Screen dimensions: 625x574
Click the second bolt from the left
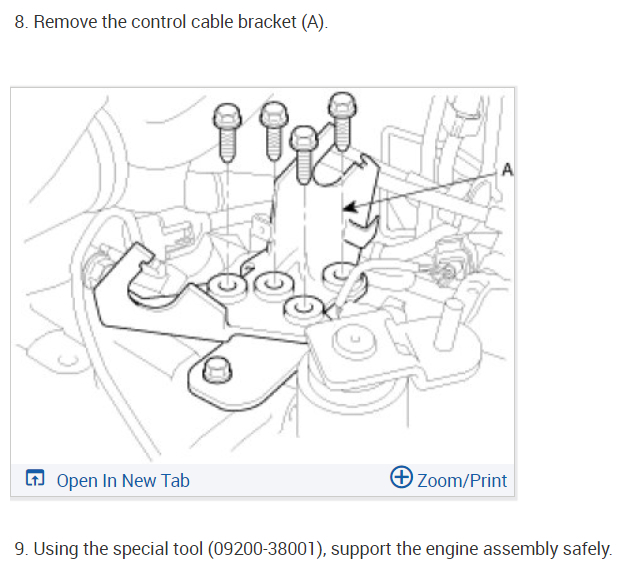point(274,131)
